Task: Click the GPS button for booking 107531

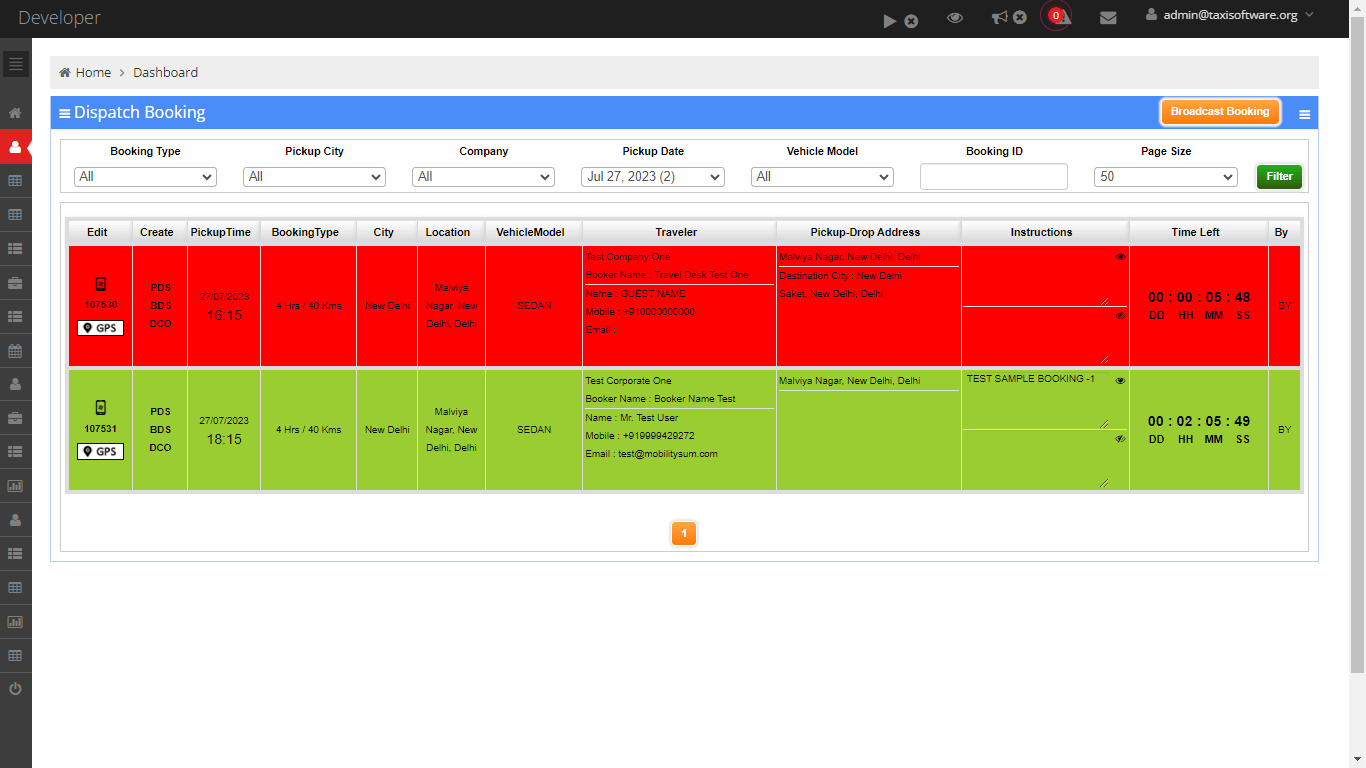Action: [100, 452]
